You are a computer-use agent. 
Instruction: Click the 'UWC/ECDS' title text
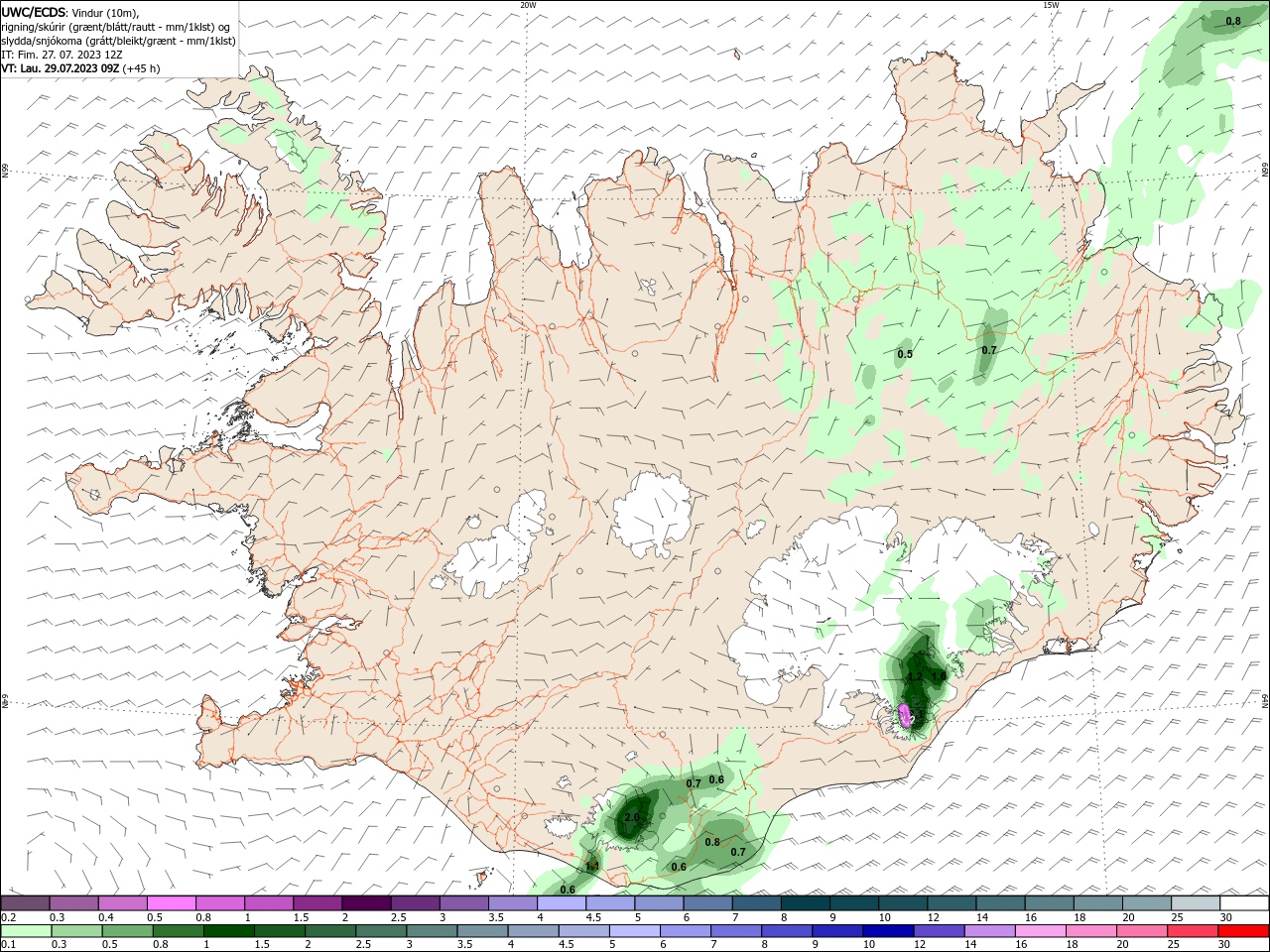point(34,12)
